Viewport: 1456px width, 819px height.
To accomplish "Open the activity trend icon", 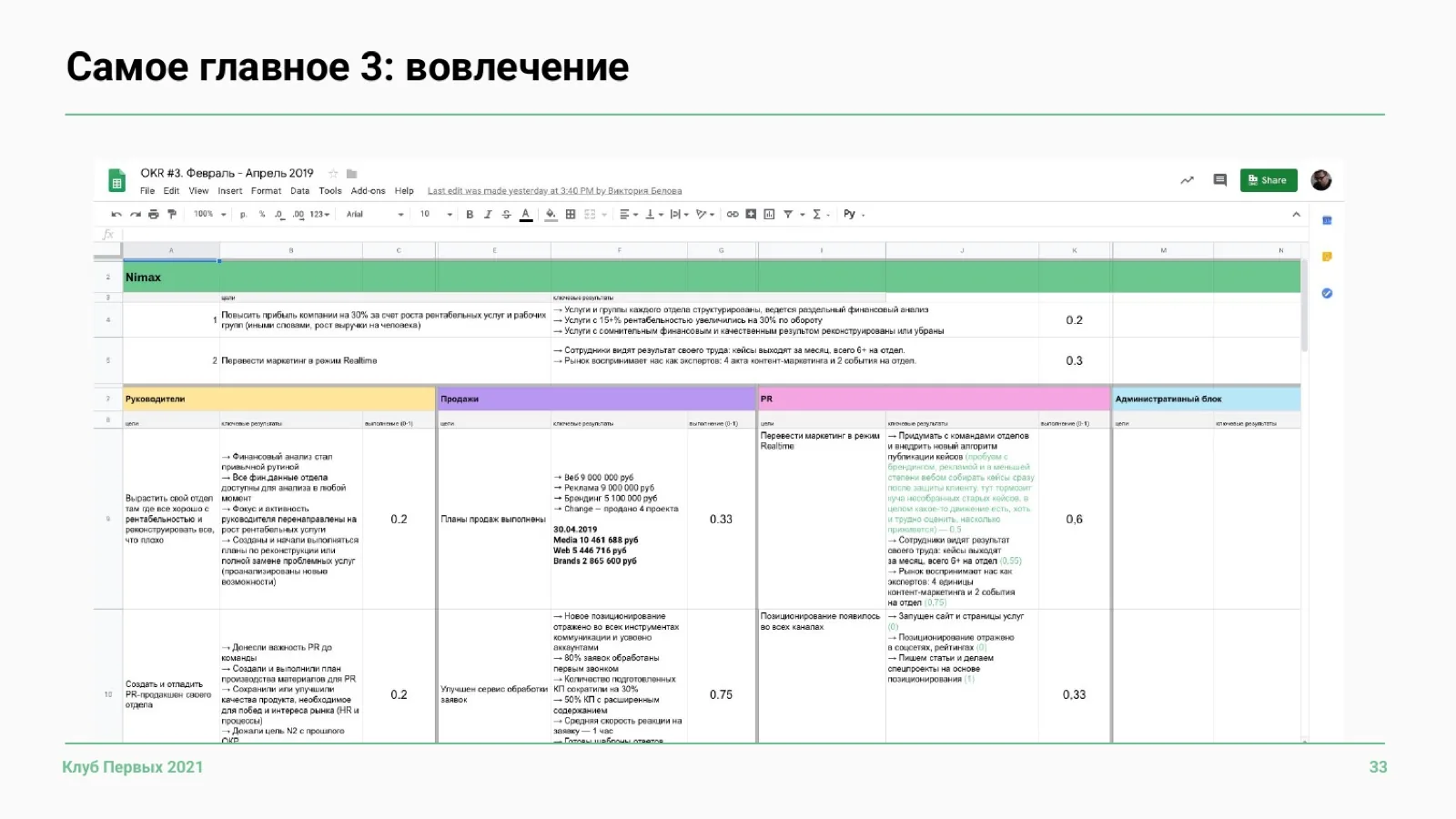I will point(1187,180).
